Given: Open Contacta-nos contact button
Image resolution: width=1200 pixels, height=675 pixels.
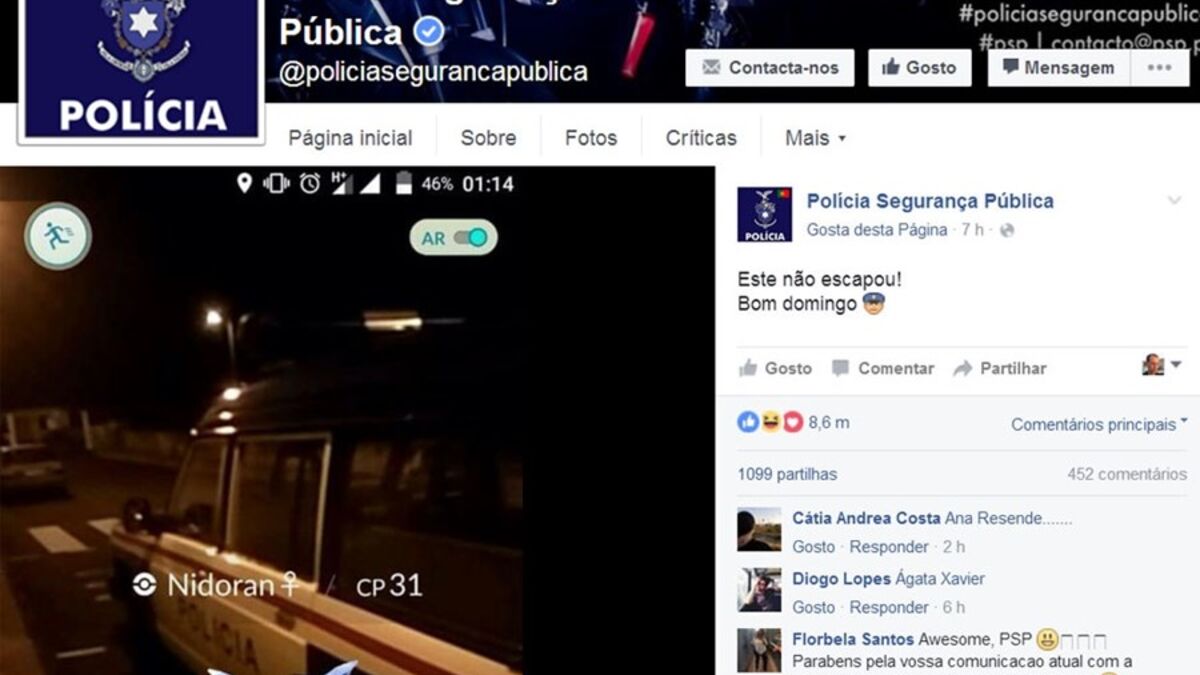Looking at the screenshot, I should [x=770, y=68].
